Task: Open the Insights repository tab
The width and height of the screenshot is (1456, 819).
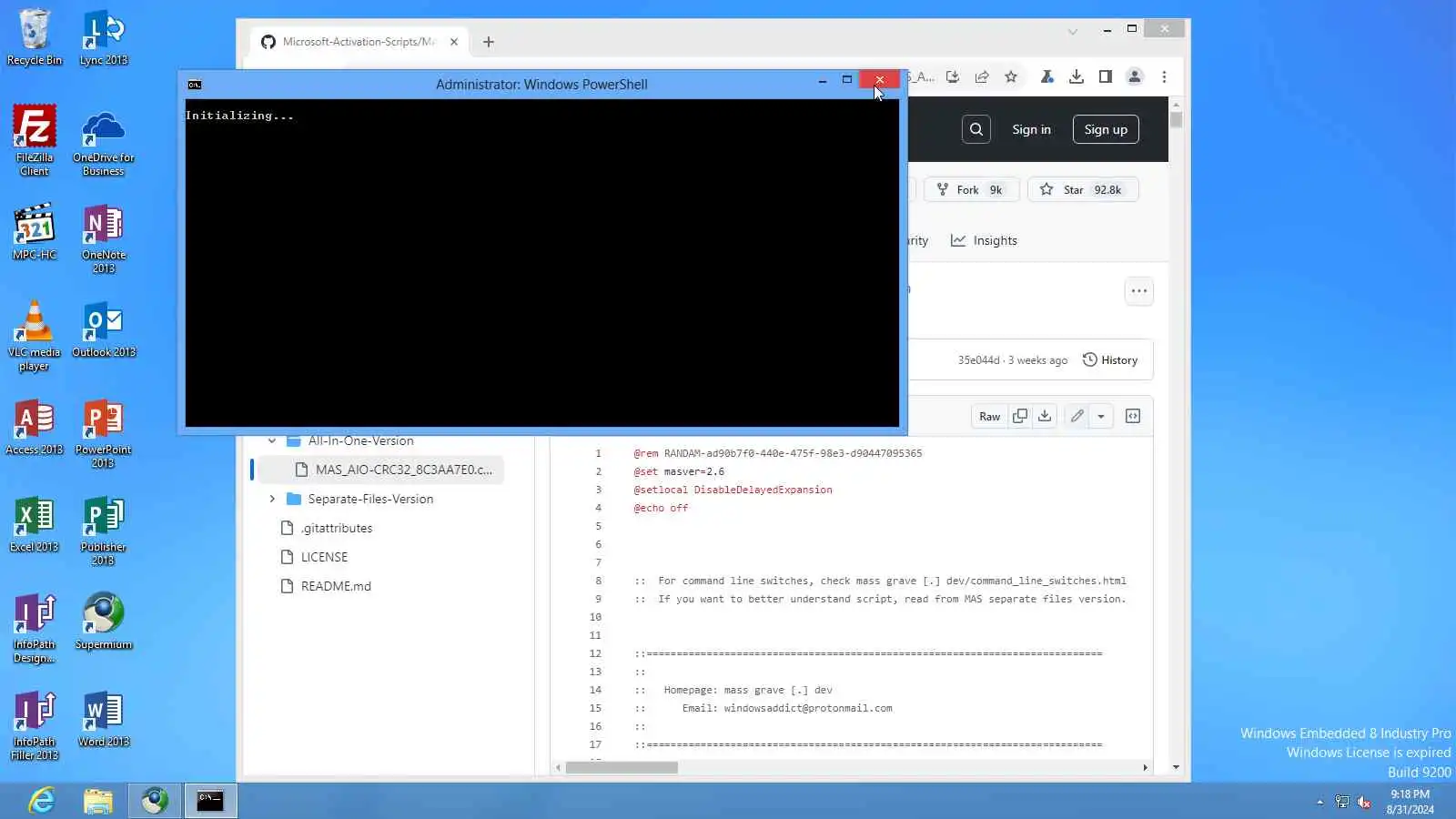Action: pos(984,240)
